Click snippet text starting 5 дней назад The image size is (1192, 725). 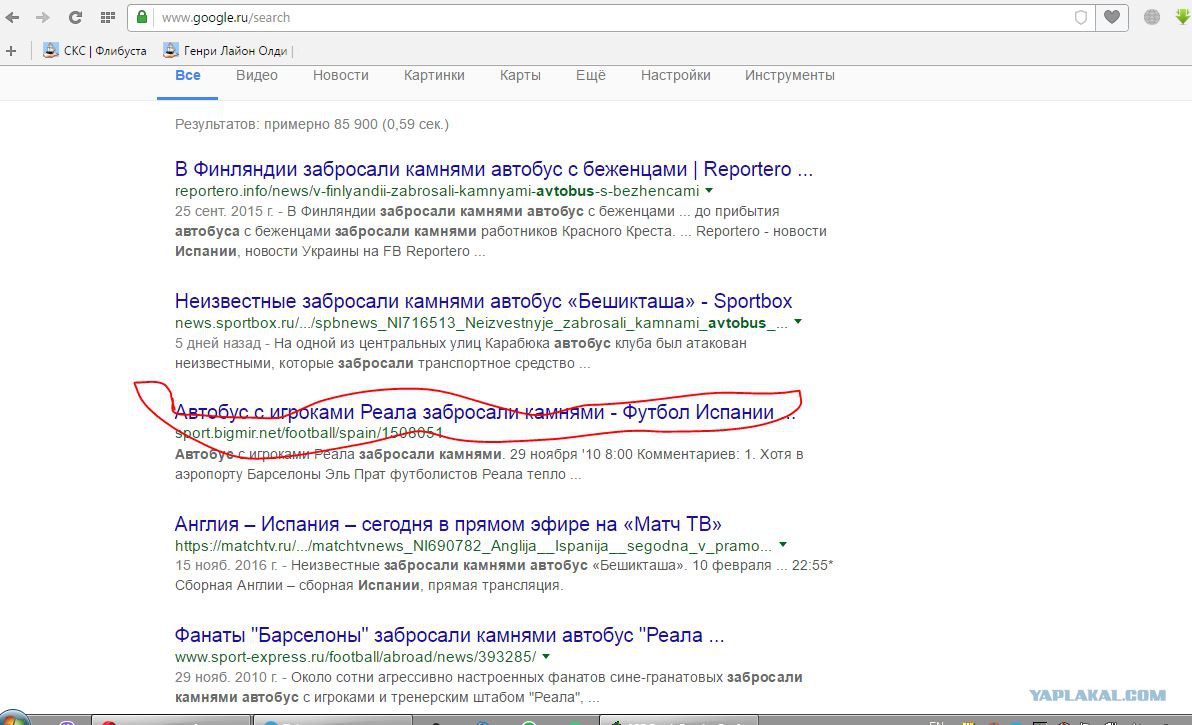point(461,353)
